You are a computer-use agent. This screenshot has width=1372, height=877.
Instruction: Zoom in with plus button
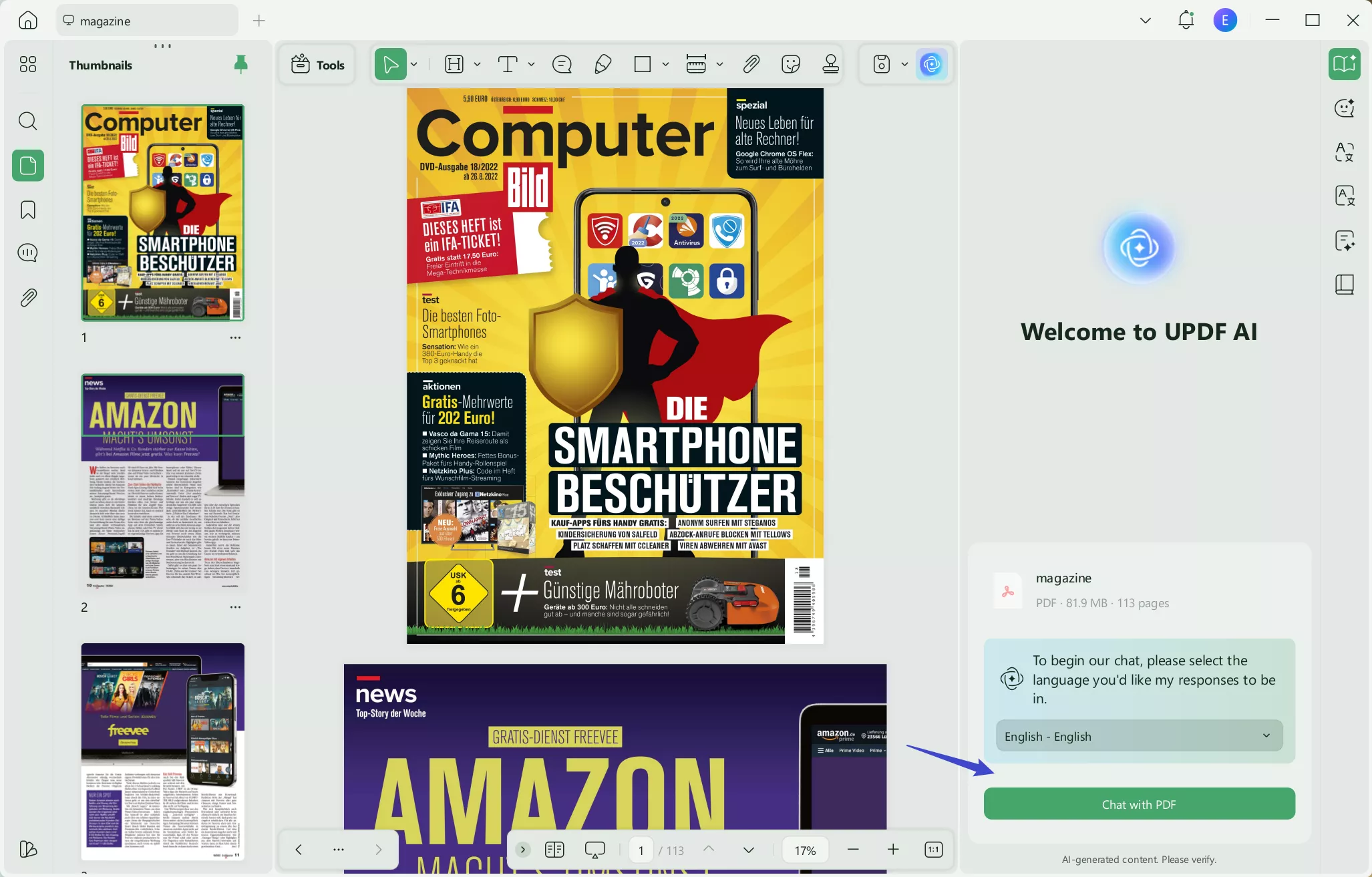click(893, 850)
